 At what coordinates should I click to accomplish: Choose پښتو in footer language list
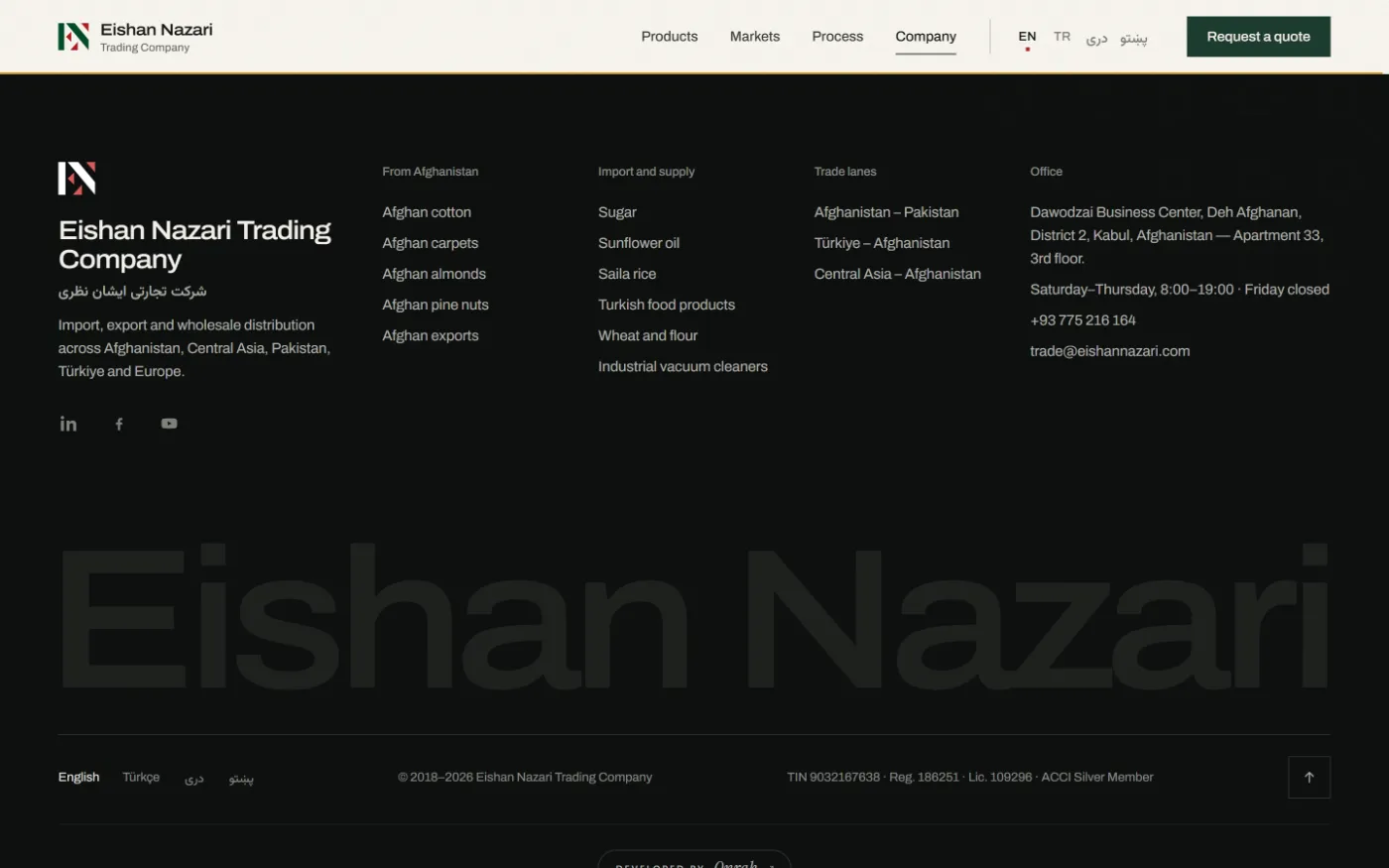coord(241,779)
